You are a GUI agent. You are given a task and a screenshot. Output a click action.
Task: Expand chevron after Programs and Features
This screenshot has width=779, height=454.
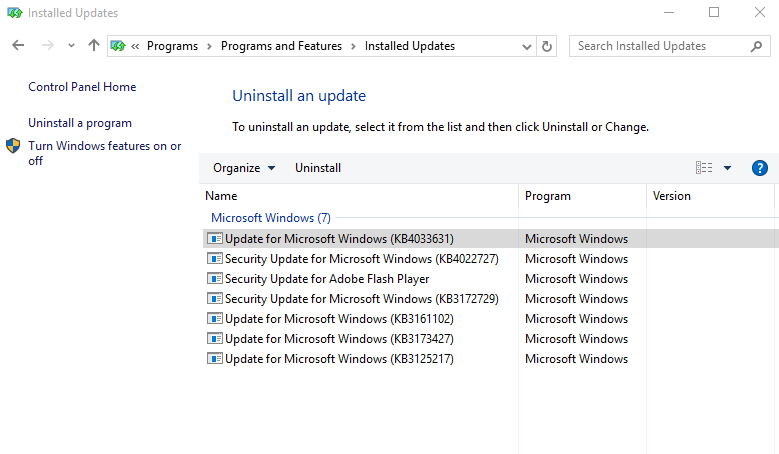[353, 46]
